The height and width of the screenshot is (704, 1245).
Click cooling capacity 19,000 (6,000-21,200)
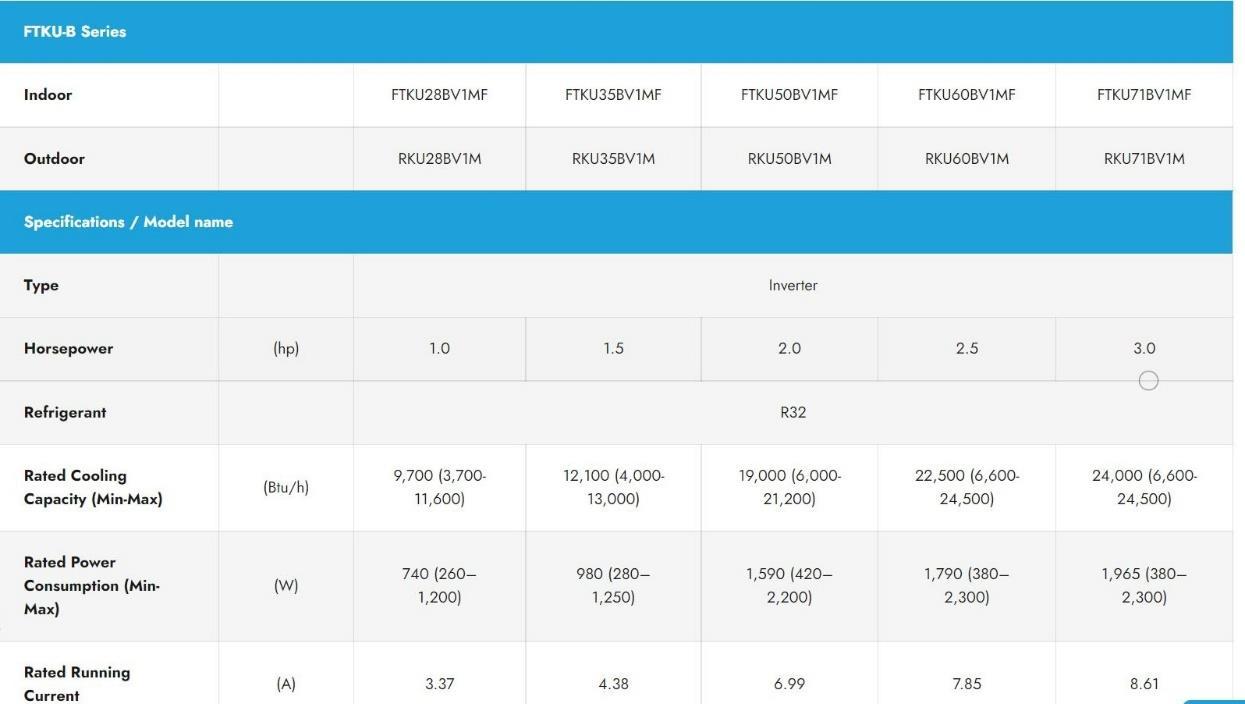pos(789,487)
